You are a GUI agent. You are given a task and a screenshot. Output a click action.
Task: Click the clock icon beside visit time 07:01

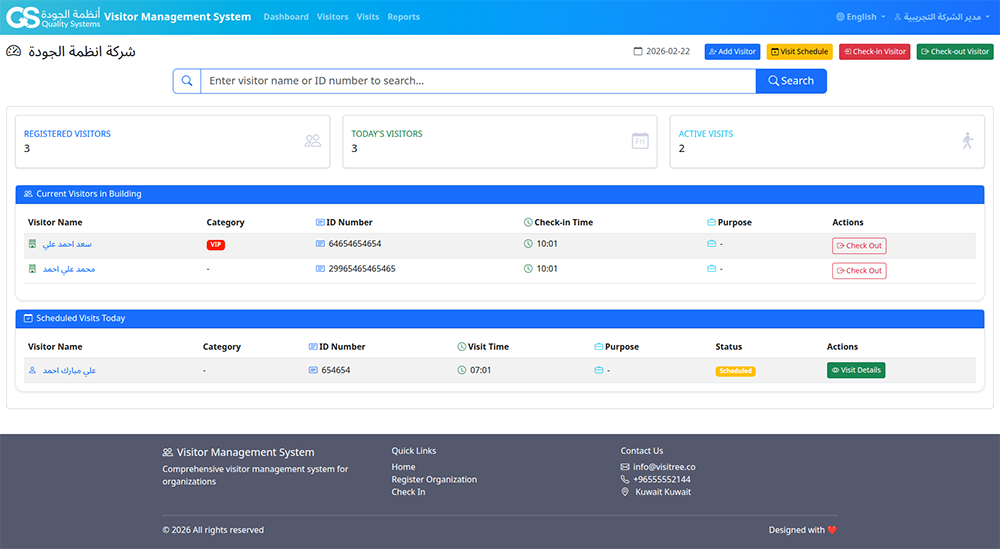pyautogui.click(x=462, y=370)
